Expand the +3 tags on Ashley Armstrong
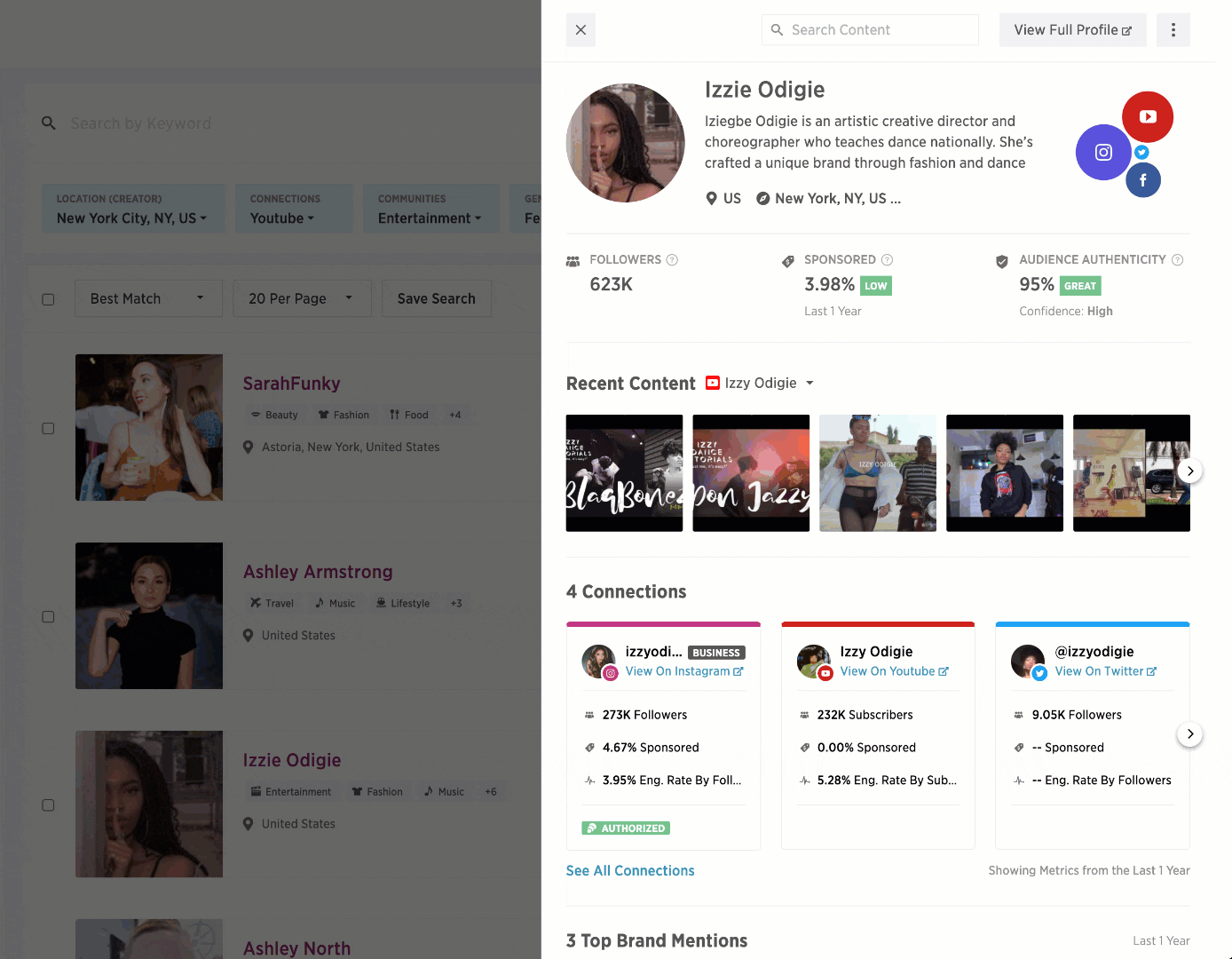The width and height of the screenshot is (1232, 959). point(456,603)
